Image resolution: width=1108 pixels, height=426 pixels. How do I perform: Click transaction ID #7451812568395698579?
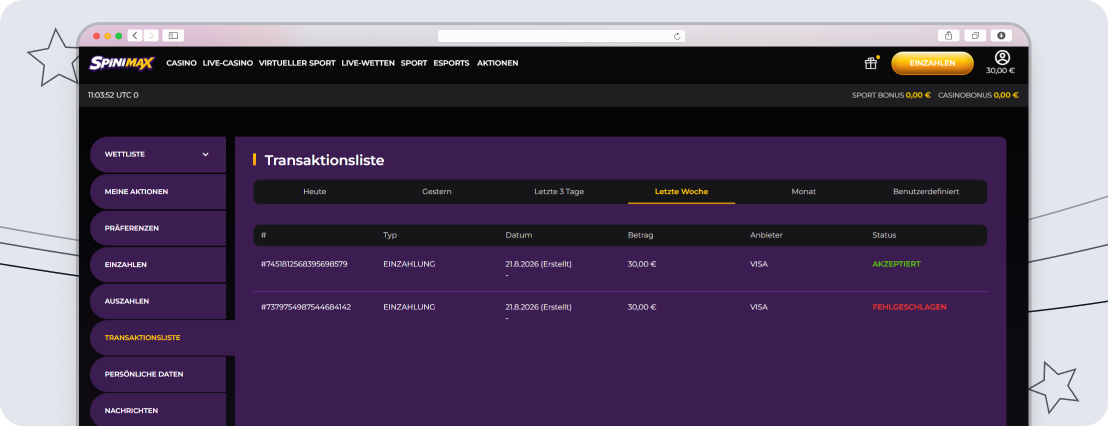304,264
